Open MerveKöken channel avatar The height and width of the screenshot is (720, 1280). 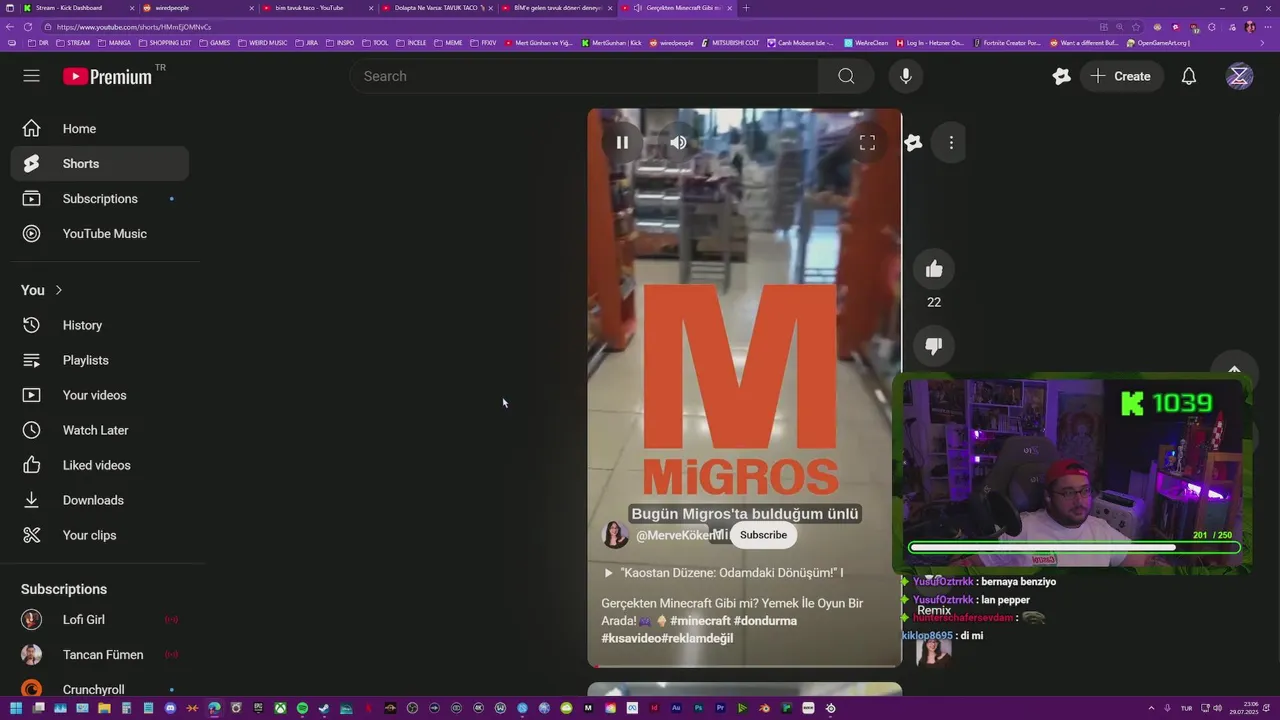point(615,535)
